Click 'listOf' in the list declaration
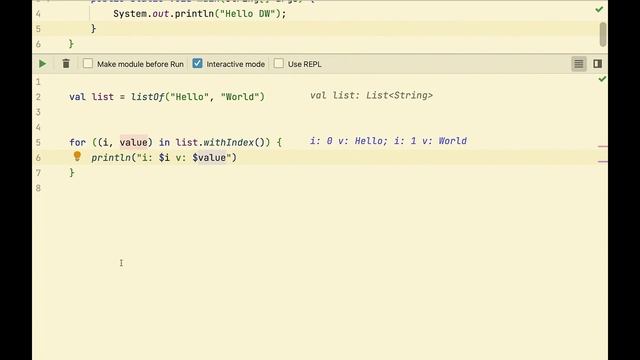The width and height of the screenshot is (640, 360). (147, 97)
